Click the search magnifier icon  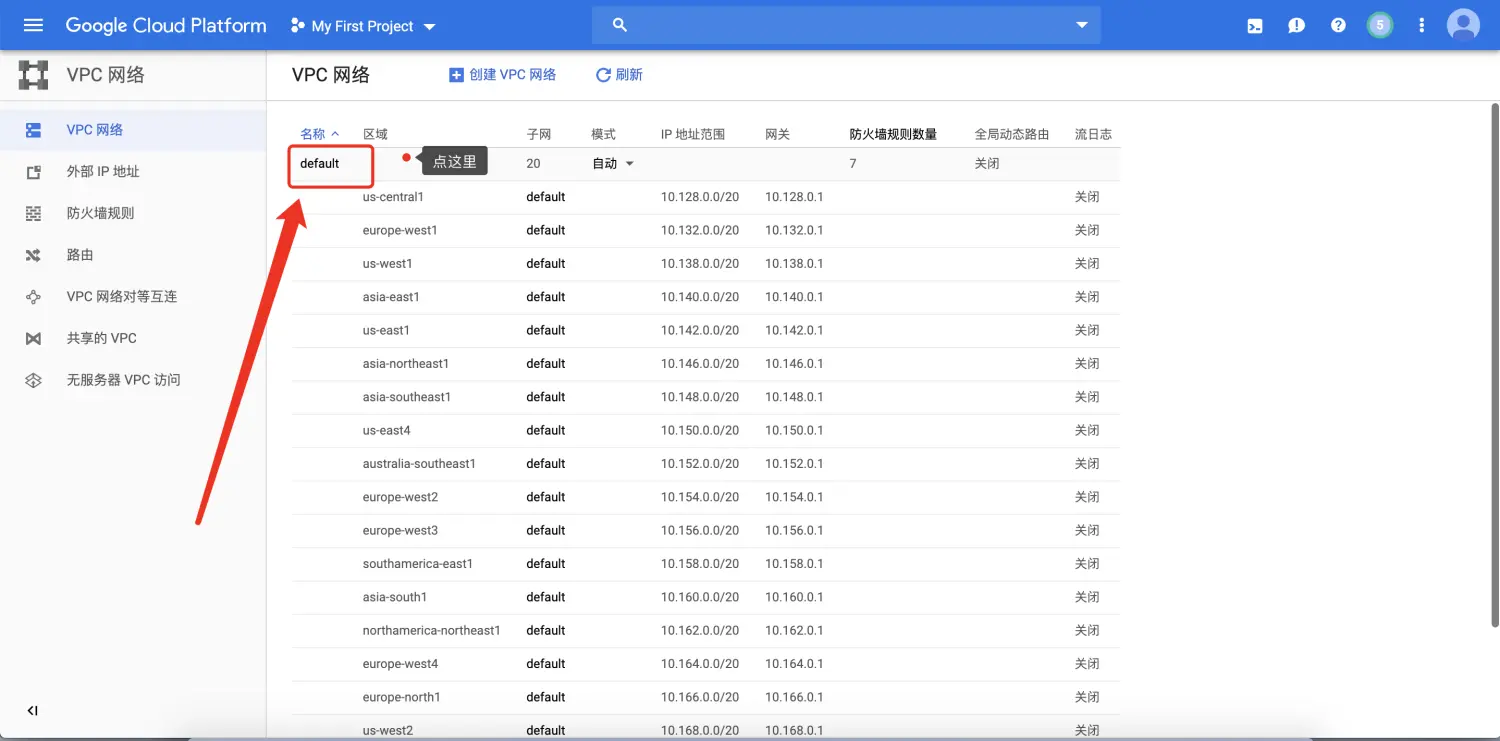click(x=620, y=25)
